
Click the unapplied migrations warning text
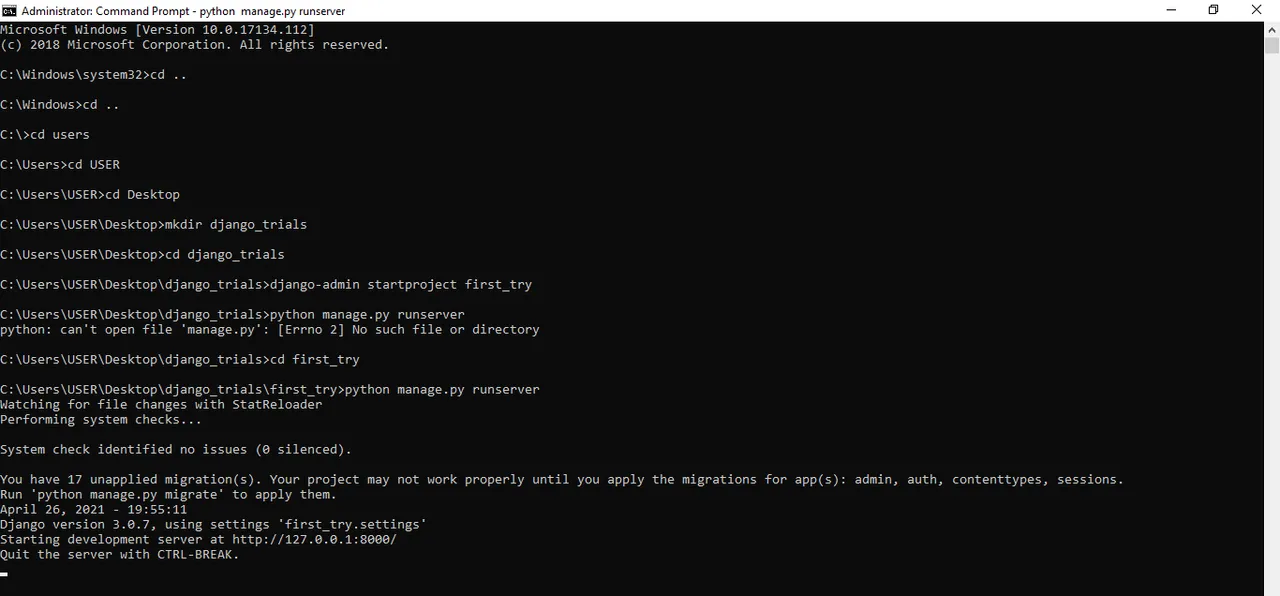560,479
